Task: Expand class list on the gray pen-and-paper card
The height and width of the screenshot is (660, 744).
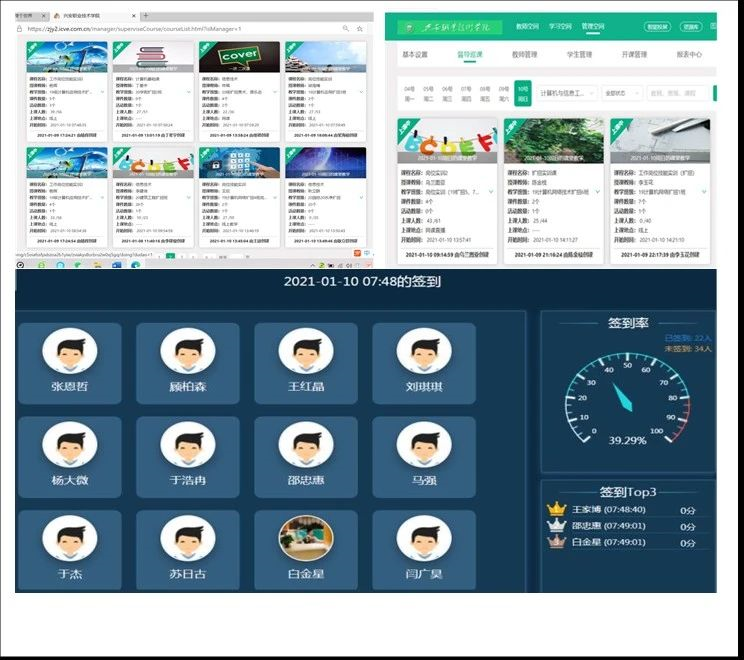Action: coord(704,192)
